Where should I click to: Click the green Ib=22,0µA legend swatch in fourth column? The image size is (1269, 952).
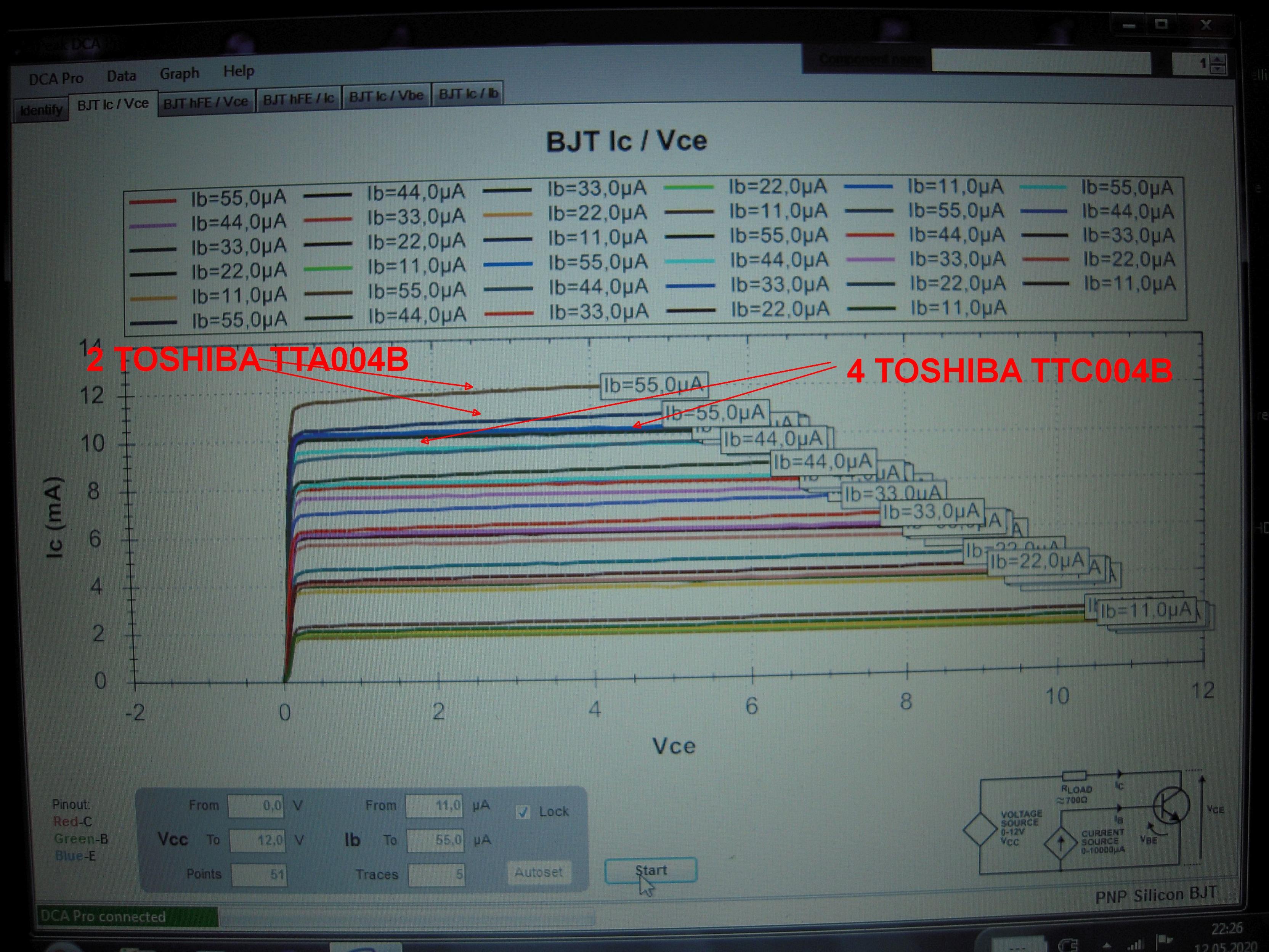[x=688, y=187]
